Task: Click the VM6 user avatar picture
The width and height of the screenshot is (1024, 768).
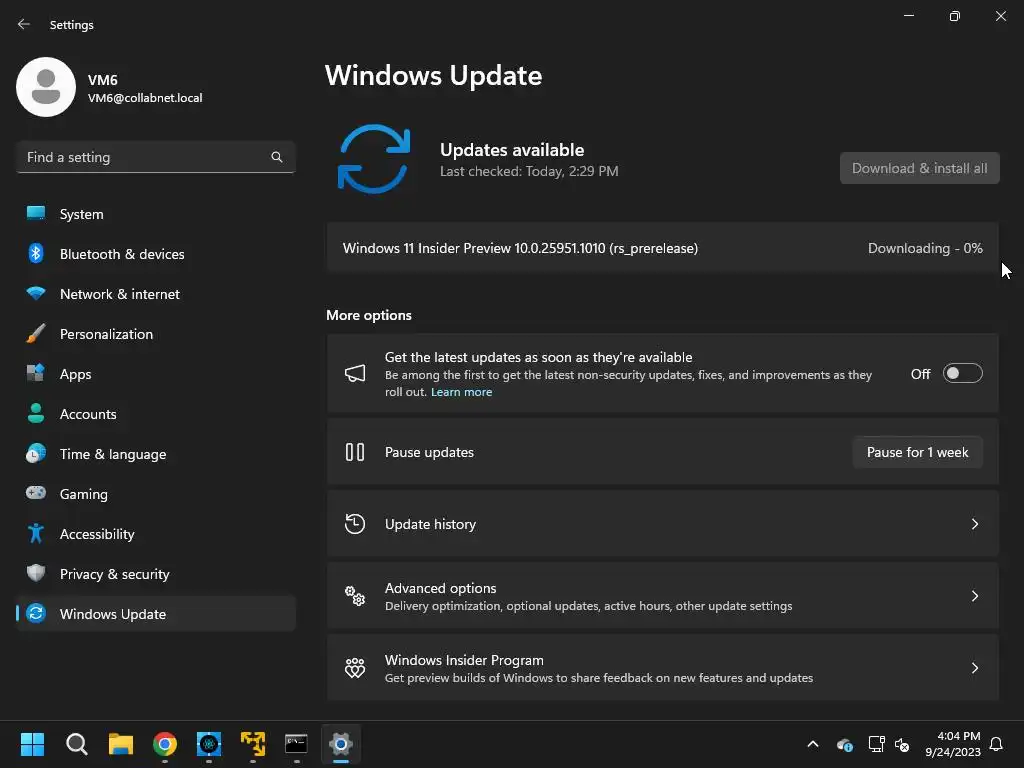Action: pos(46,87)
